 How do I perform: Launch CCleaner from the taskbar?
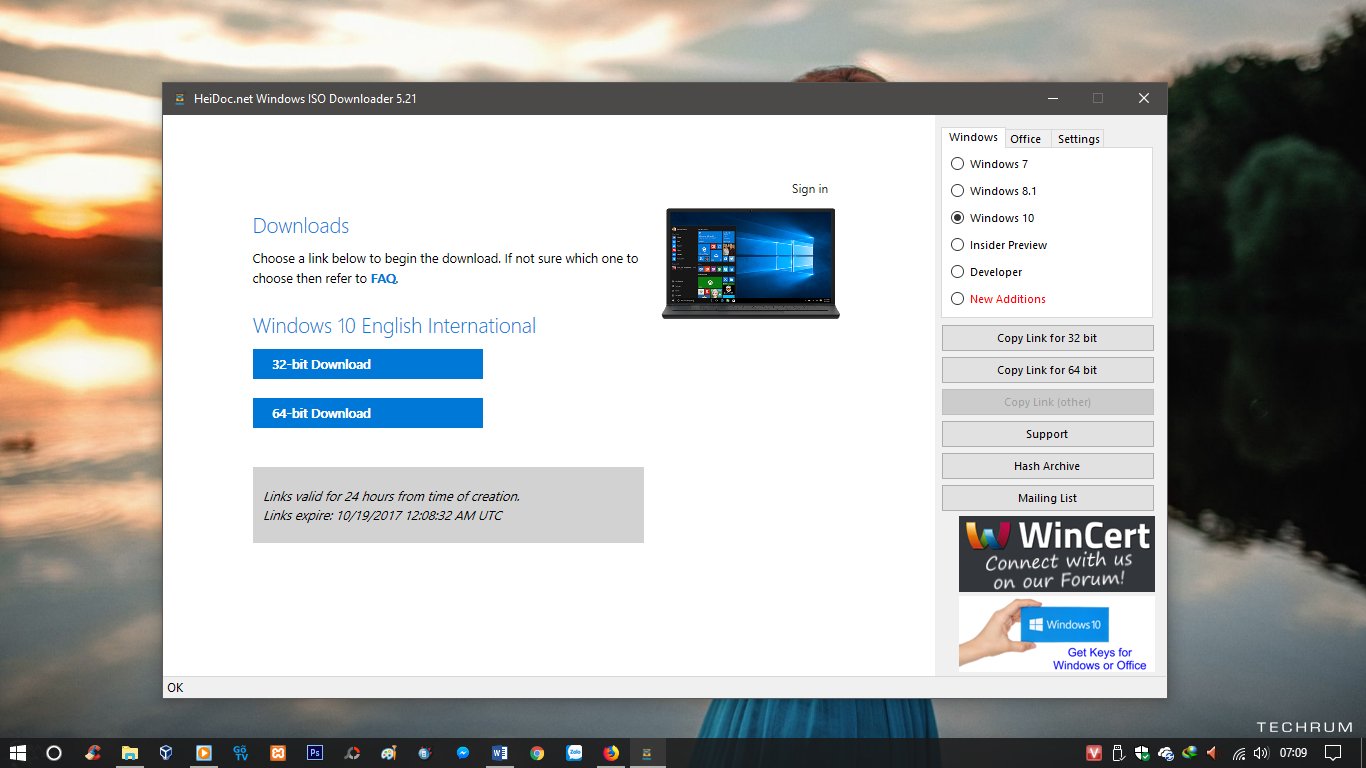click(93, 753)
